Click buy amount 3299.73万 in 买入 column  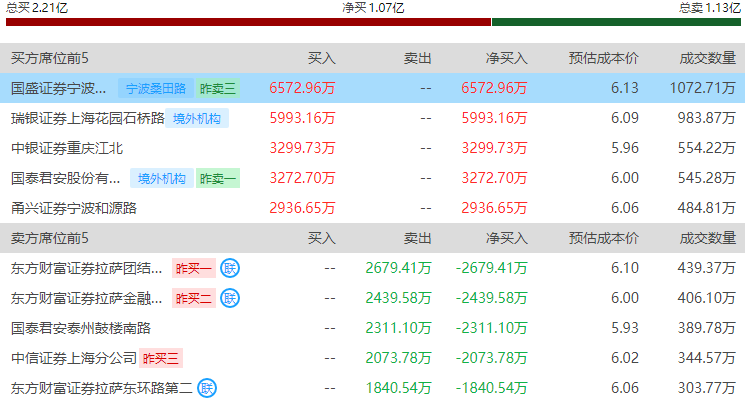pos(302,148)
